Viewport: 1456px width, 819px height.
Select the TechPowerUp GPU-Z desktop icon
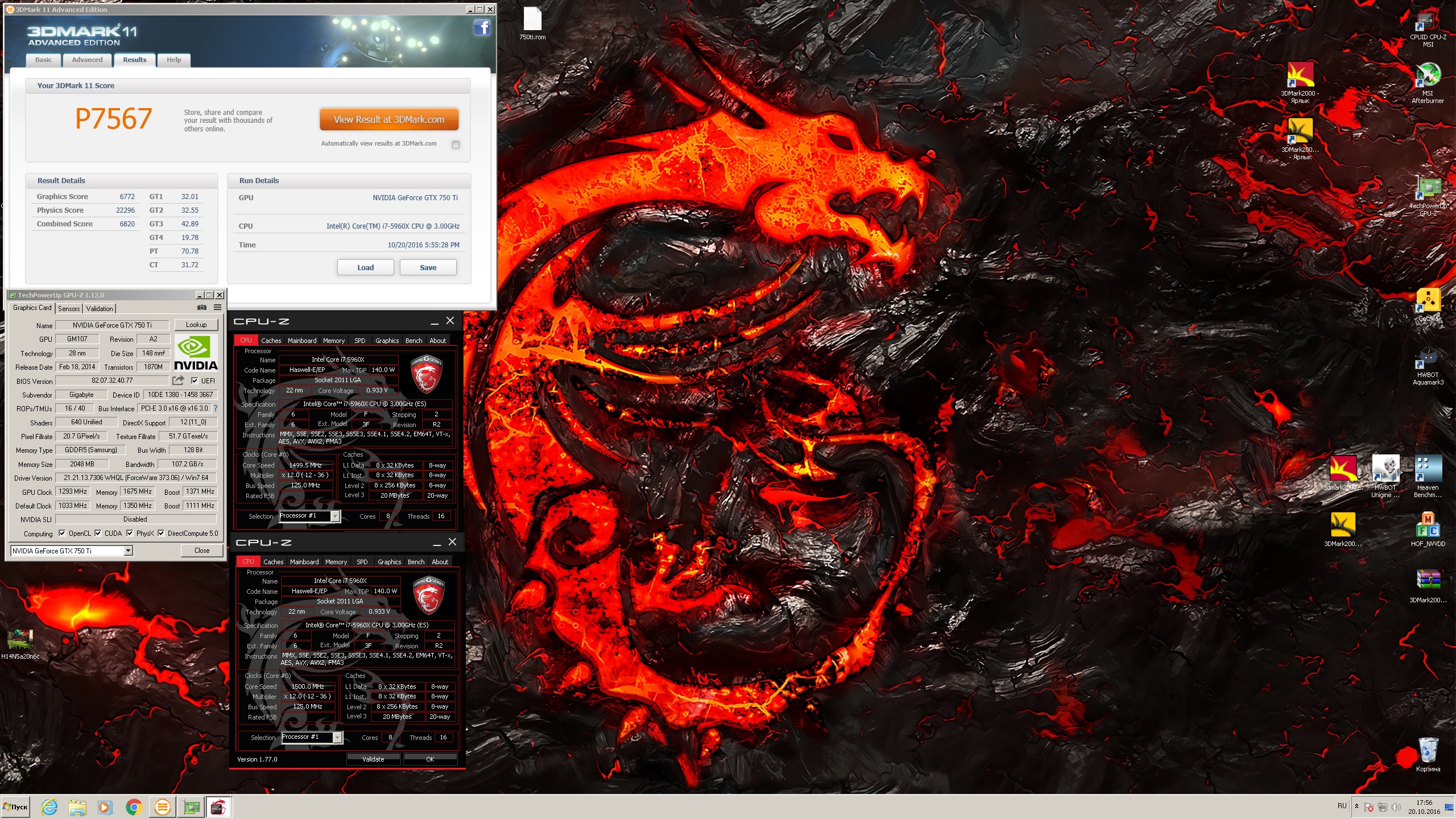(1428, 196)
